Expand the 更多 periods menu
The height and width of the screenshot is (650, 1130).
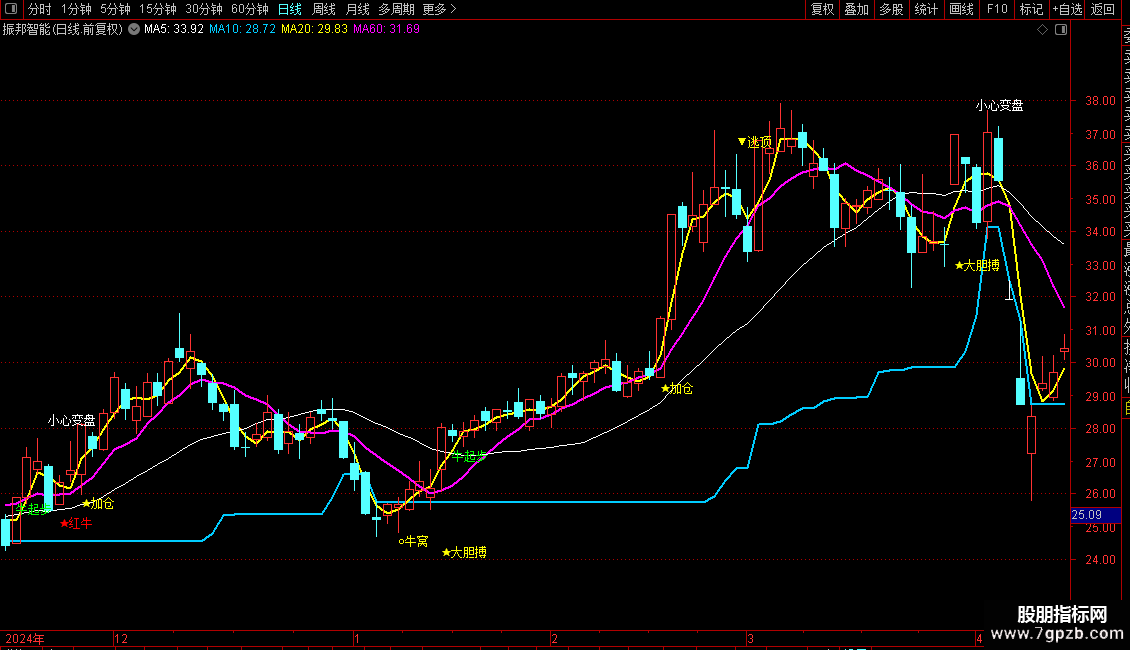[439, 9]
